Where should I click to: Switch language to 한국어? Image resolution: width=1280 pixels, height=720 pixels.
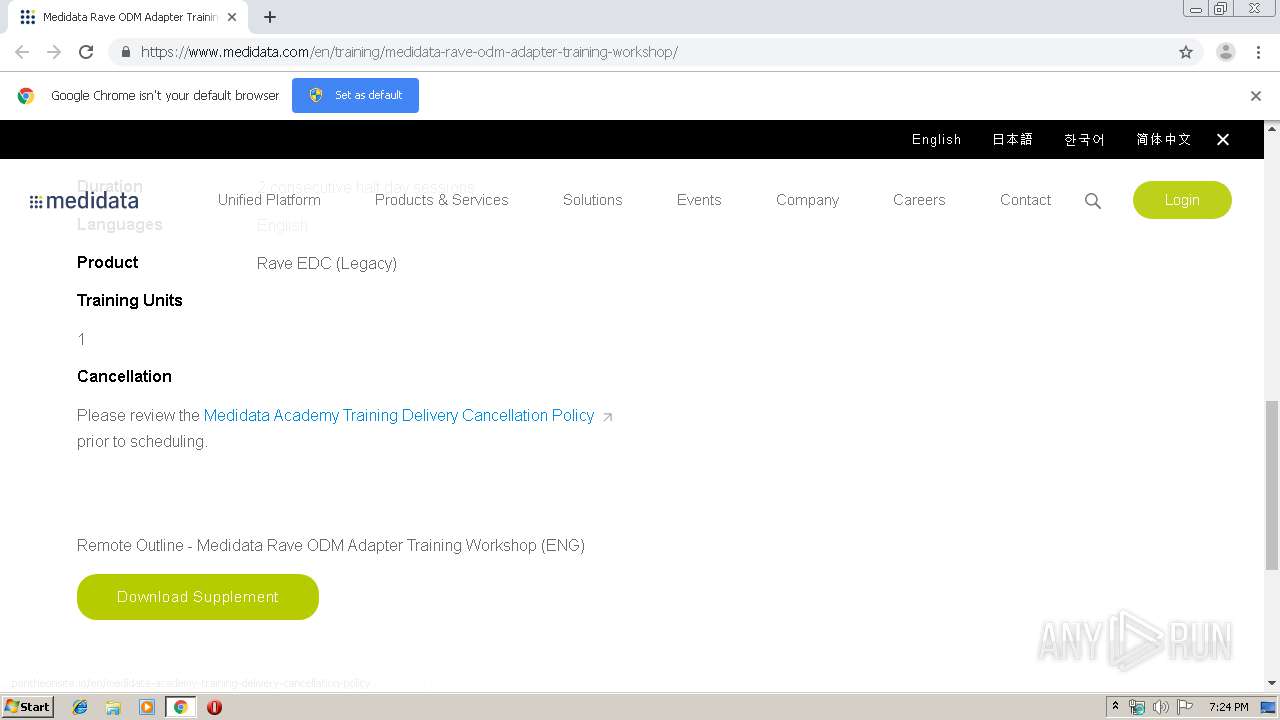point(1084,140)
